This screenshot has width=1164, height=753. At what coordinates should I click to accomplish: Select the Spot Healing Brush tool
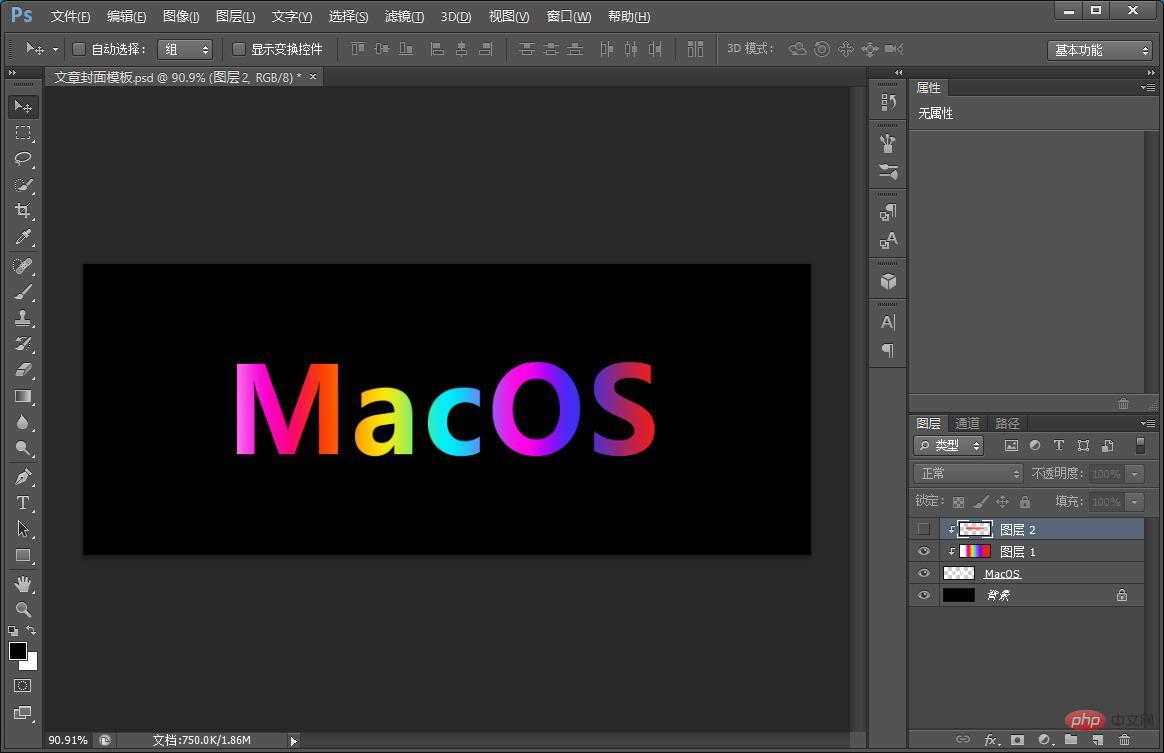[23, 266]
